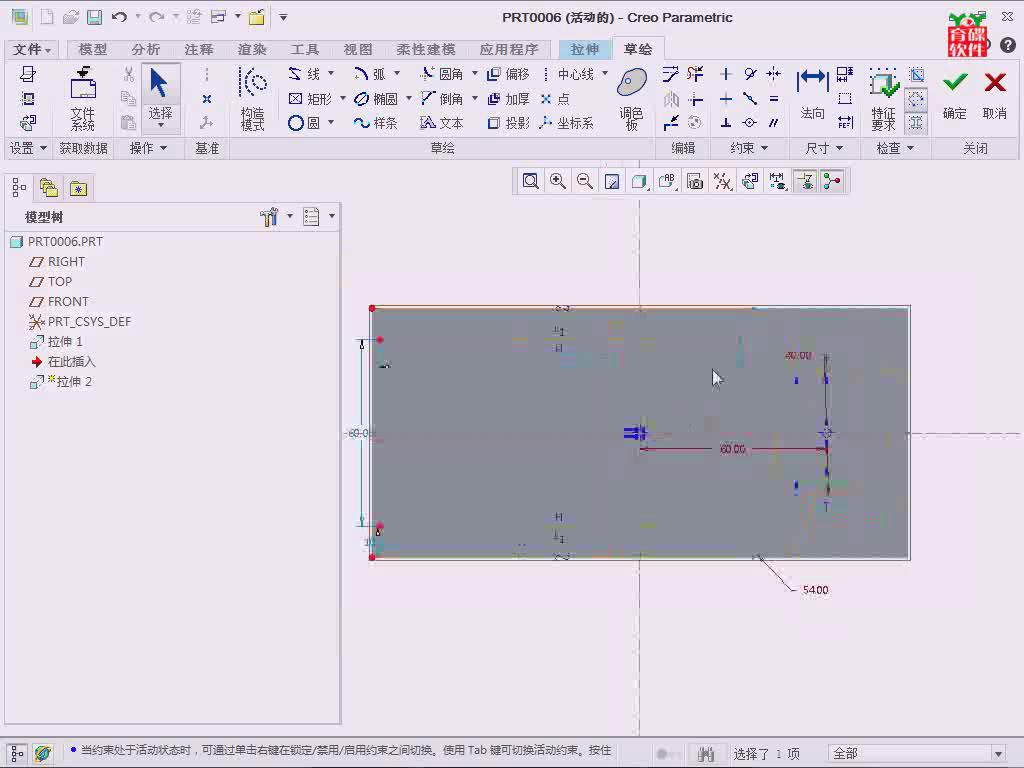
Task: Open the sketch Palette
Action: tap(632, 99)
